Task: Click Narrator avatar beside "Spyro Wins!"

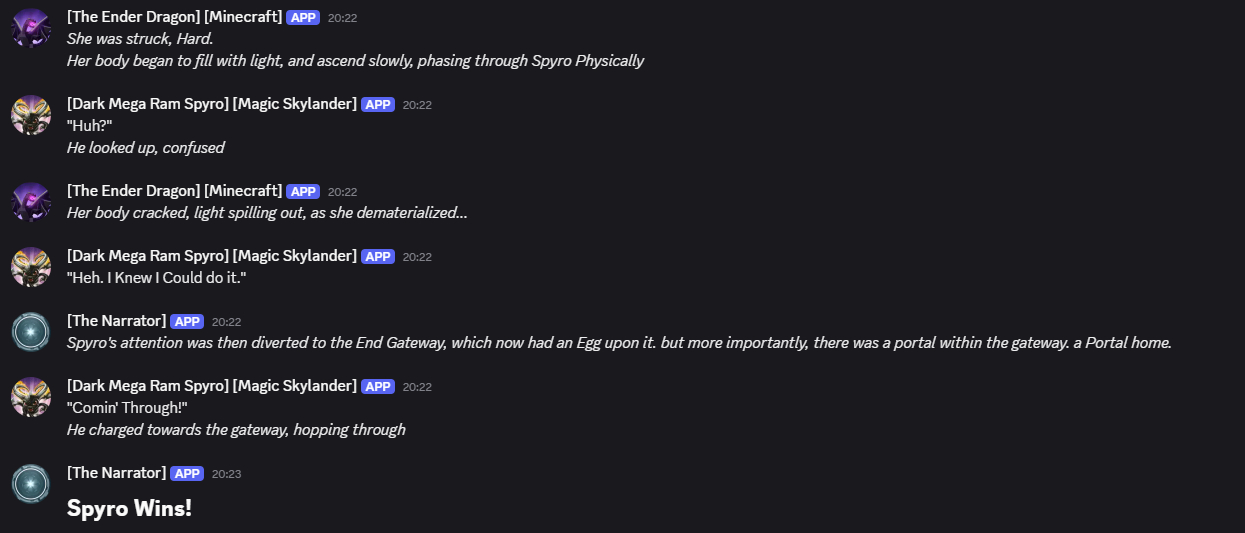Action: click(x=31, y=484)
